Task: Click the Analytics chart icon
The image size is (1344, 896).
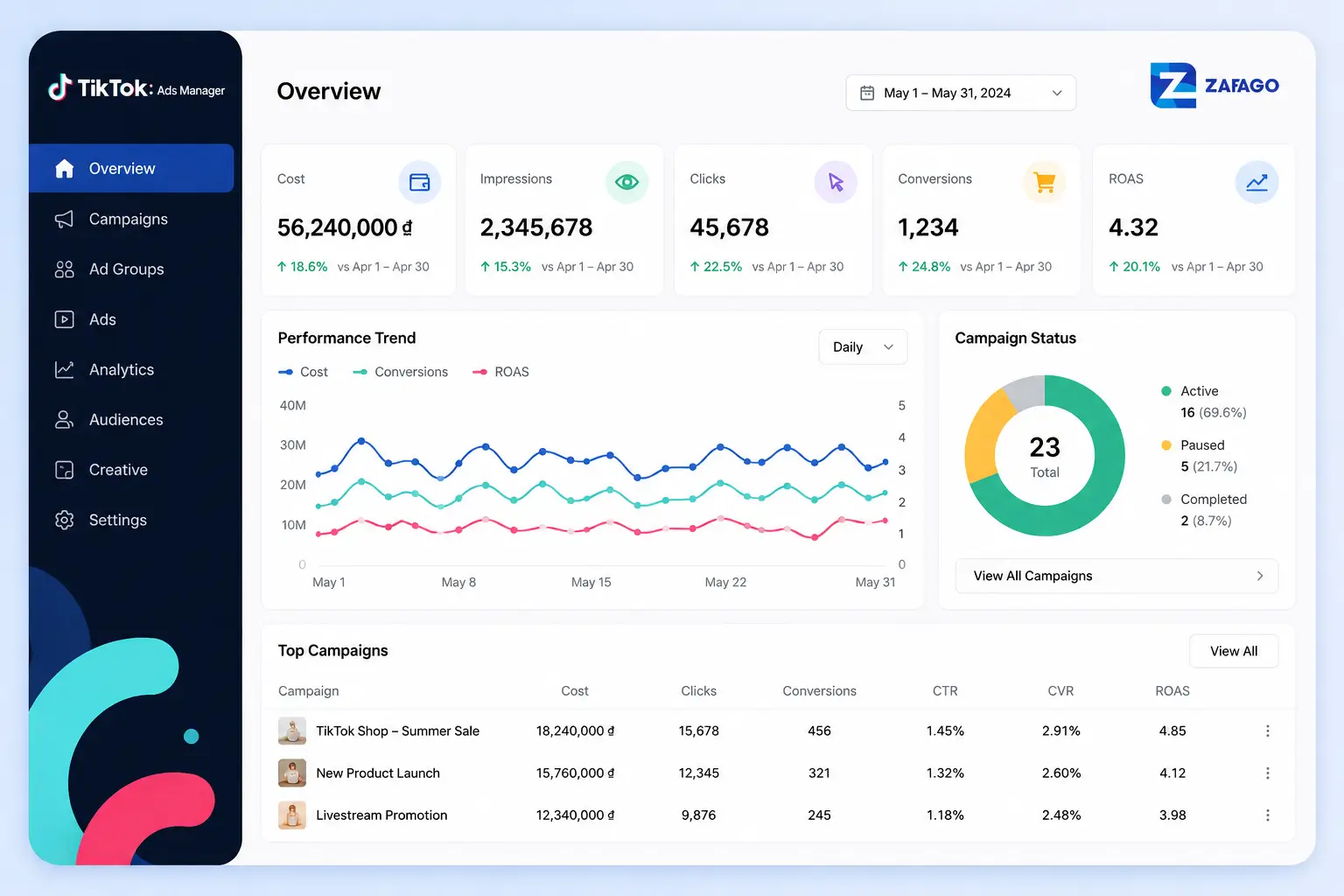Action: [65, 370]
